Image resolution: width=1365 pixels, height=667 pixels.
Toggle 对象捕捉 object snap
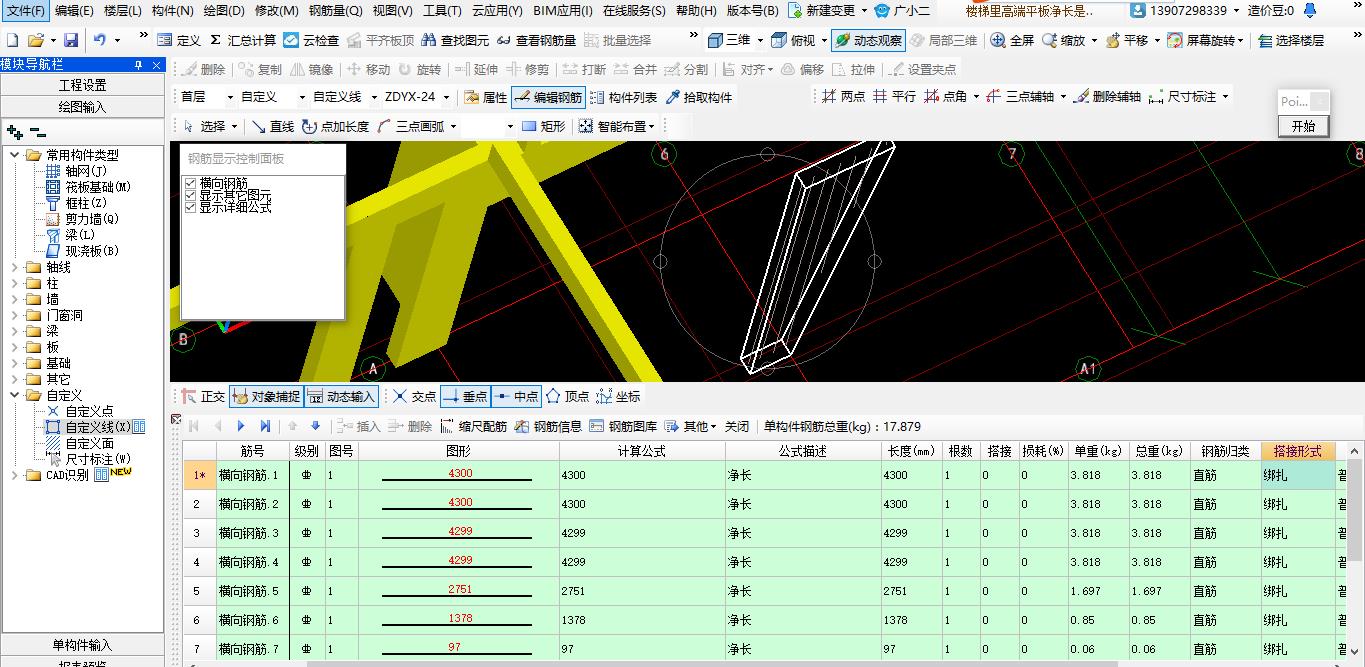tap(266, 397)
